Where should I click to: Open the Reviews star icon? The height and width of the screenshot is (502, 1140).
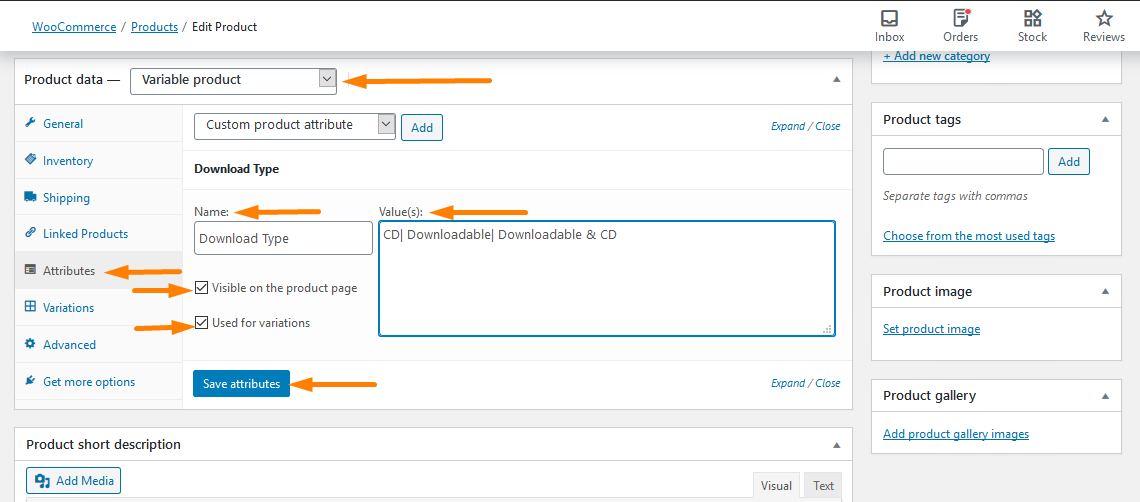click(x=1104, y=17)
